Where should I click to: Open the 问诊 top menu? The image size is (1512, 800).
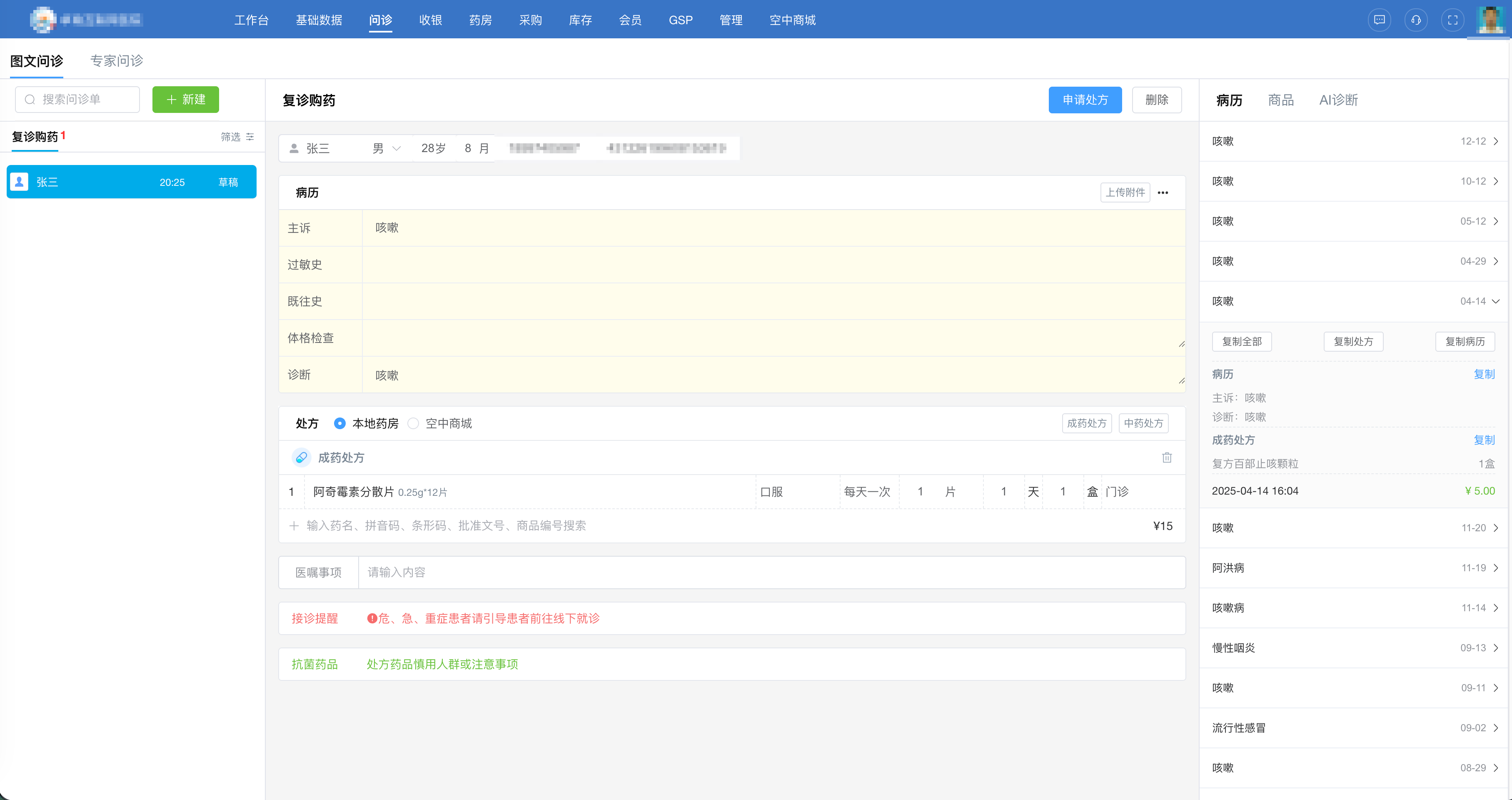pos(380,20)
